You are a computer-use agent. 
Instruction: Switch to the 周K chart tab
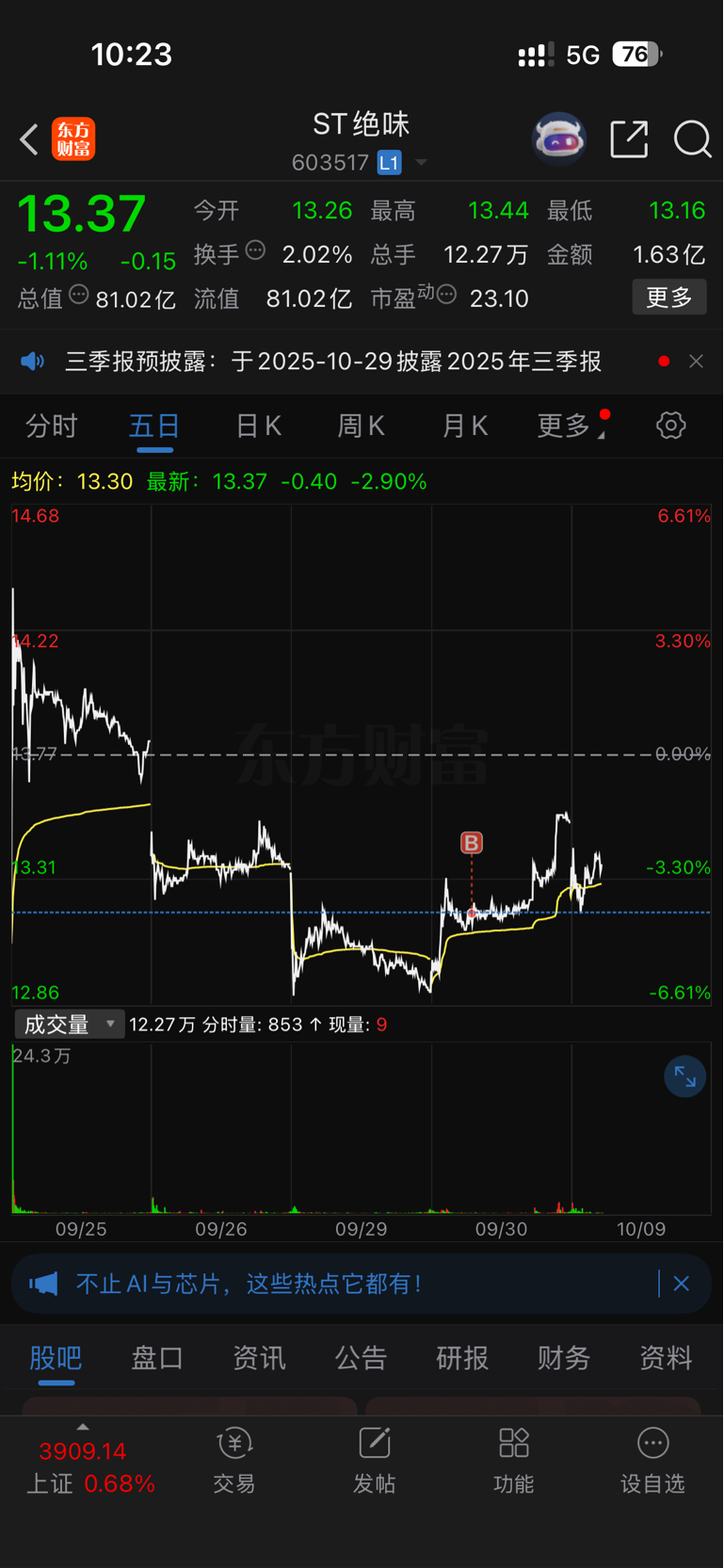pos(362,427)
